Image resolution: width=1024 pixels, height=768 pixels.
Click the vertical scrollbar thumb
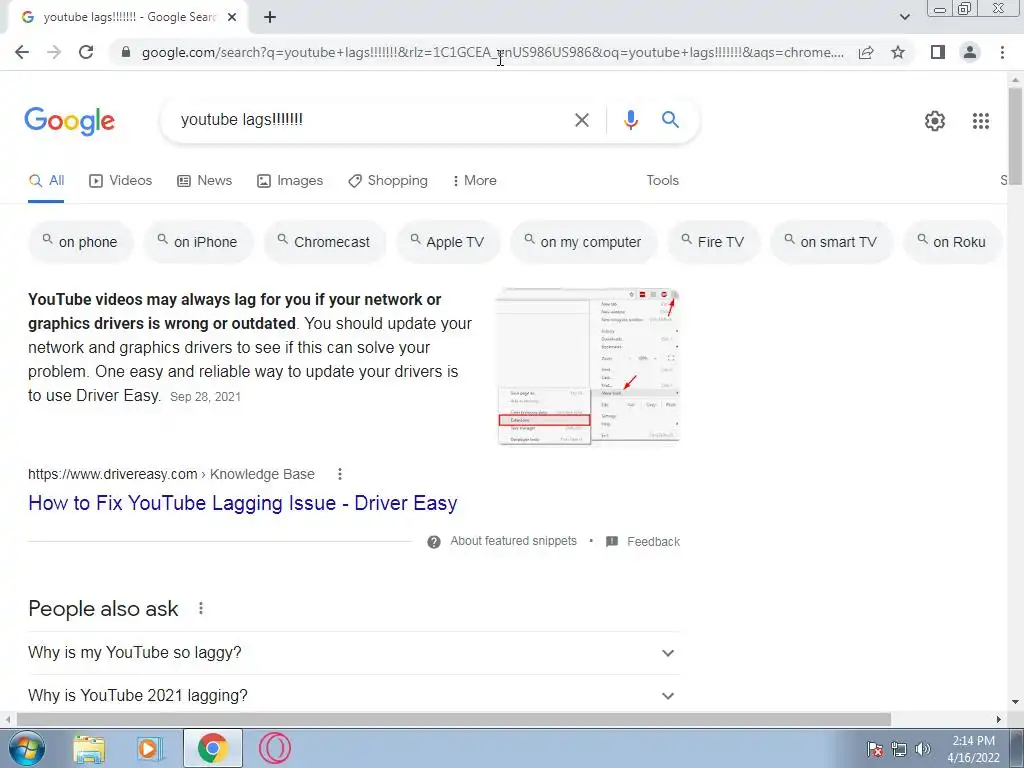click(1015, 136)
